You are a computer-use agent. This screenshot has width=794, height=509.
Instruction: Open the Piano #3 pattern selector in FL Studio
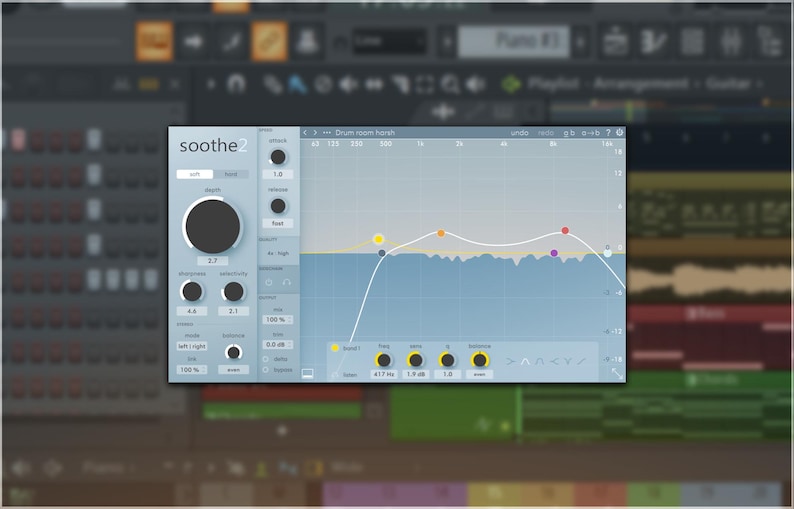pyautogui.click(x=514, y=41)
